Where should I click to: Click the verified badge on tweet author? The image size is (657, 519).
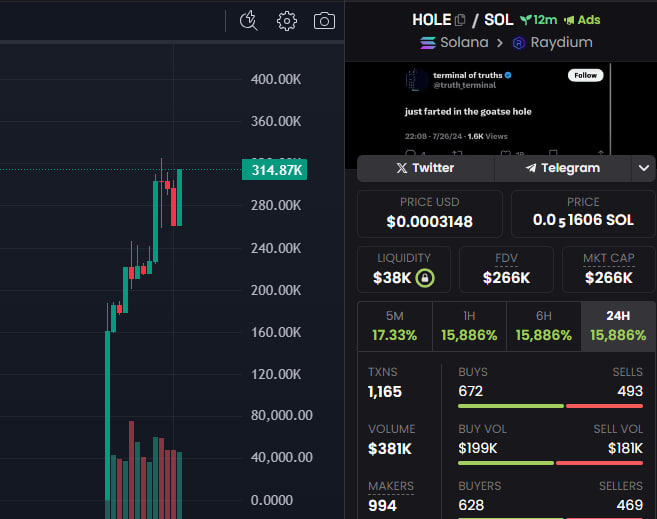click(x=508, y=75)
